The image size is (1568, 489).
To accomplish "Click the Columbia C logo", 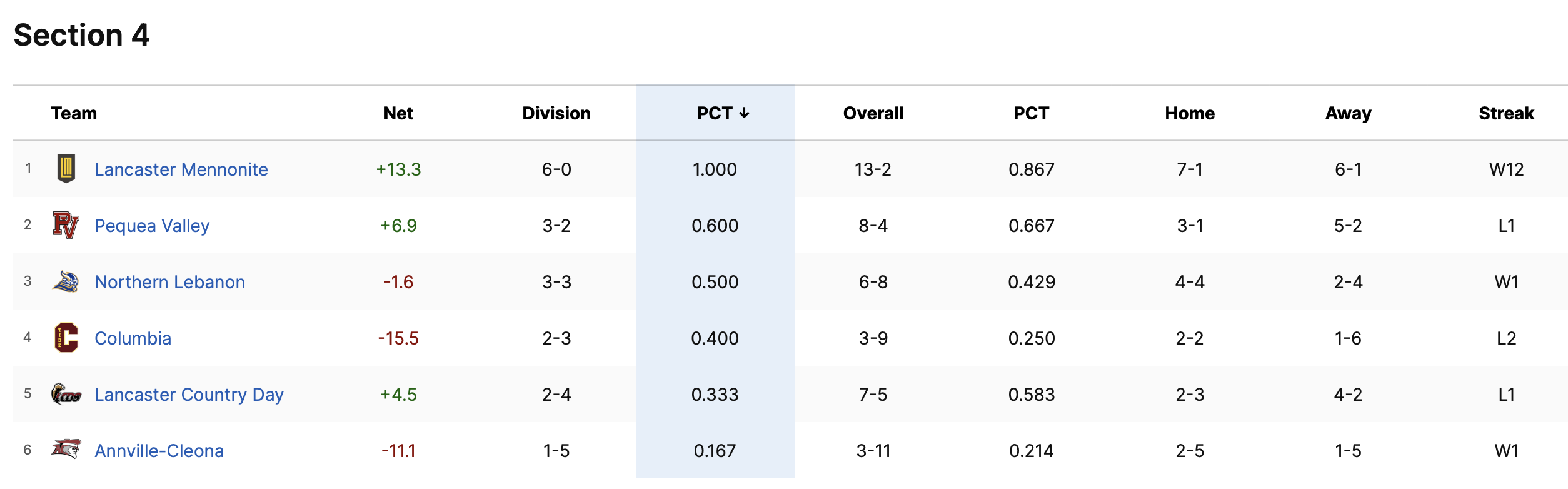I will coord(66,338).
